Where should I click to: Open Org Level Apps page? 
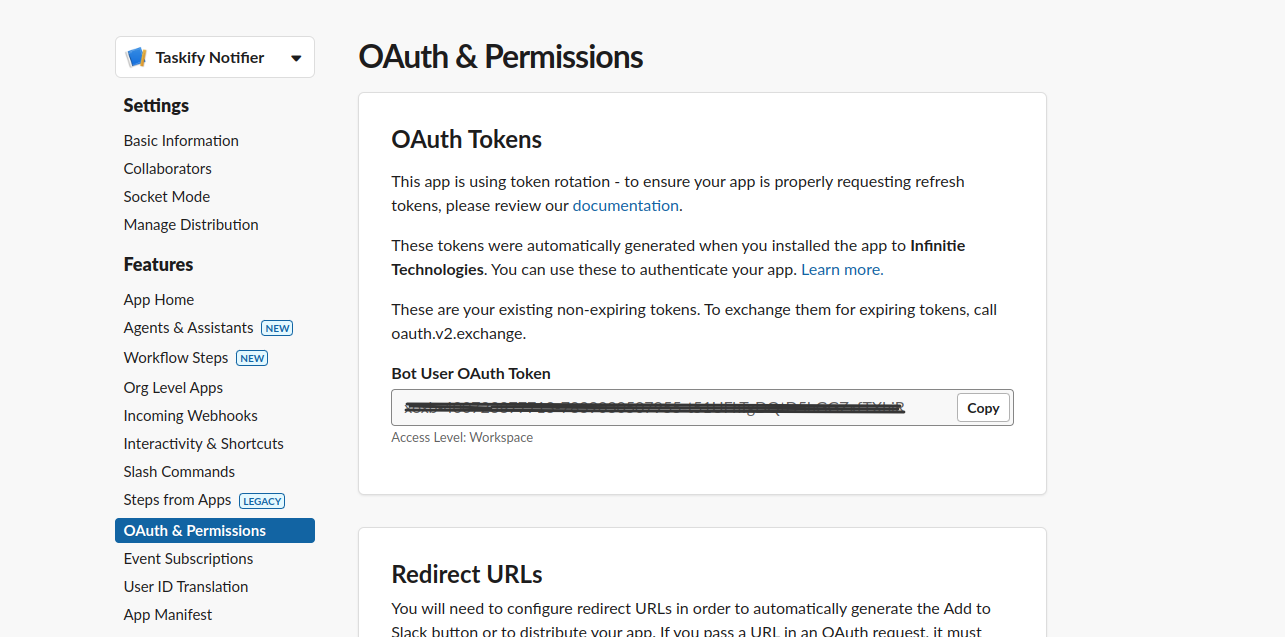[x=173, y=388]
